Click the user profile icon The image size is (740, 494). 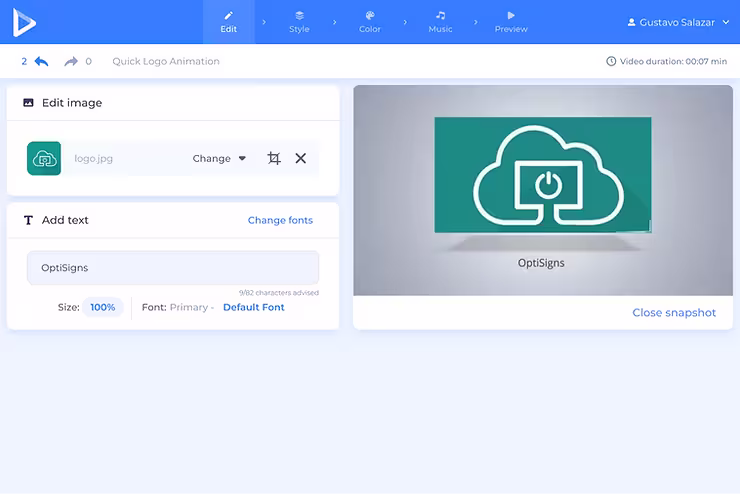point(631,22)
